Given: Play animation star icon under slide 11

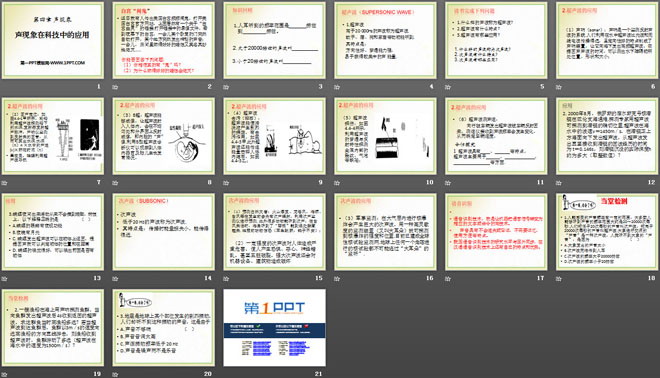Looking at the screenshot, I should click(448, 183).
